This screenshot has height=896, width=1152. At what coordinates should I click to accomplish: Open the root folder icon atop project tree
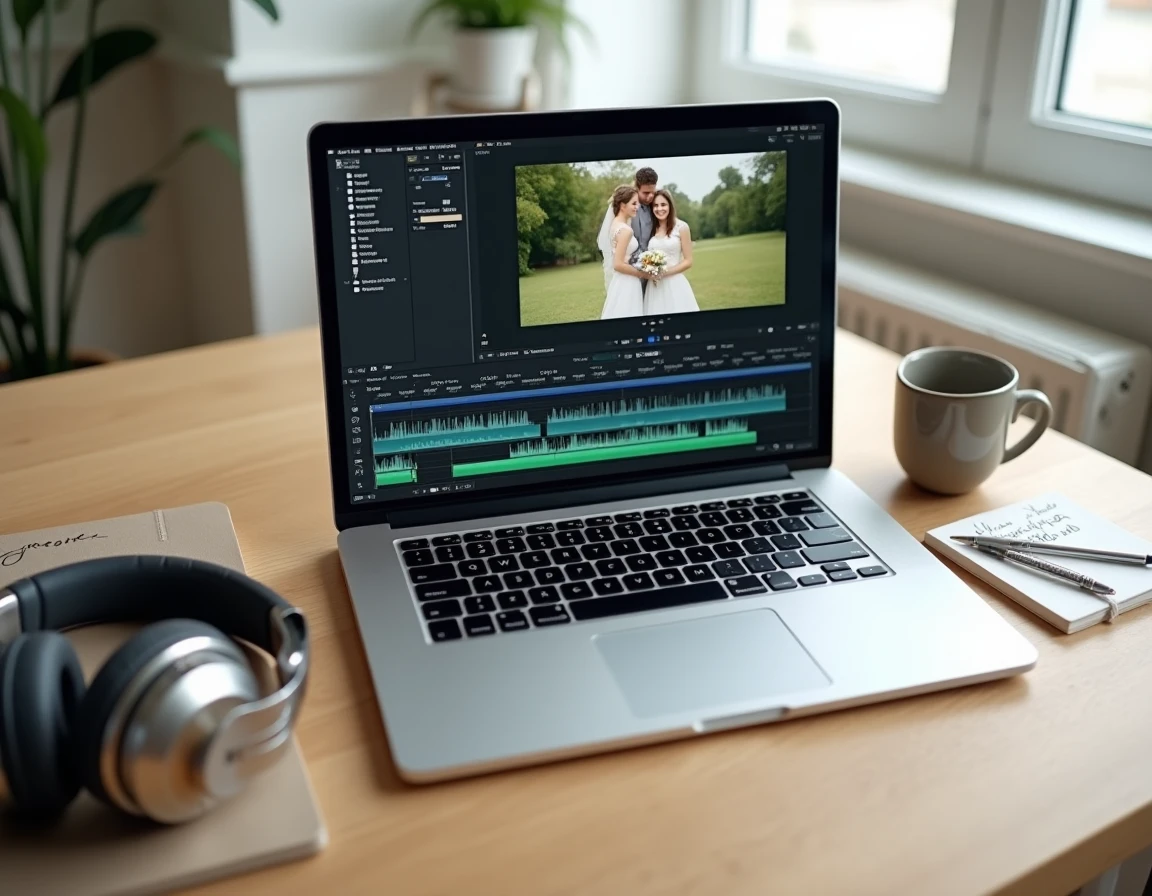tap(339, 164)
